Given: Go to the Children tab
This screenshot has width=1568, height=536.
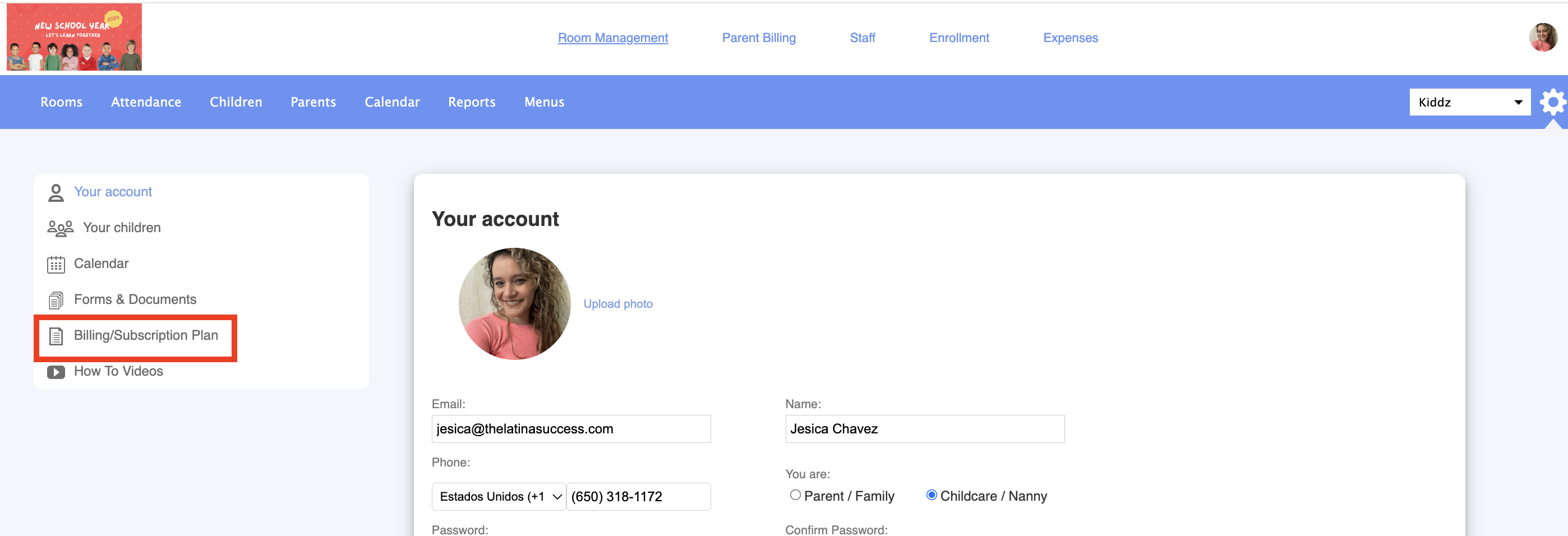Looking at the screenshot, I should [x=236, y=102].
